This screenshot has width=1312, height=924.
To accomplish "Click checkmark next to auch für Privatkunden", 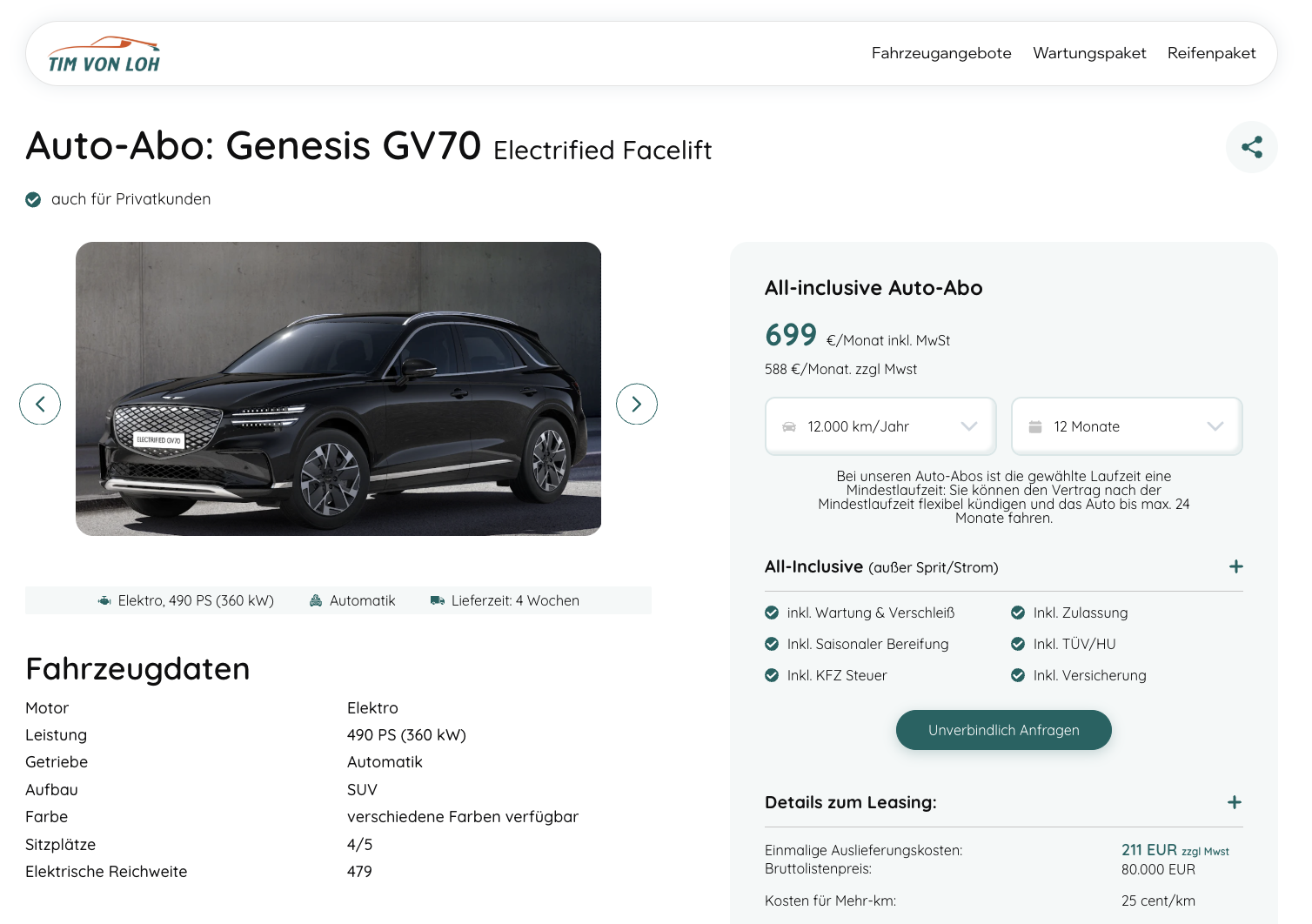I will tap(33, 199).
